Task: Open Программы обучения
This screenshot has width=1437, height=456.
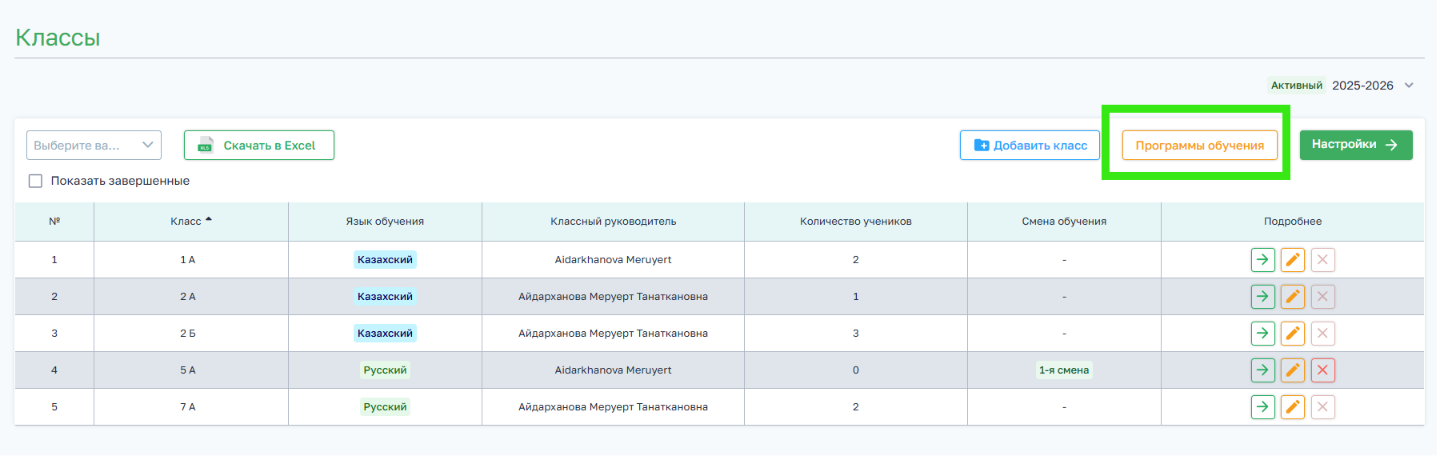Action: [1200, 145]
